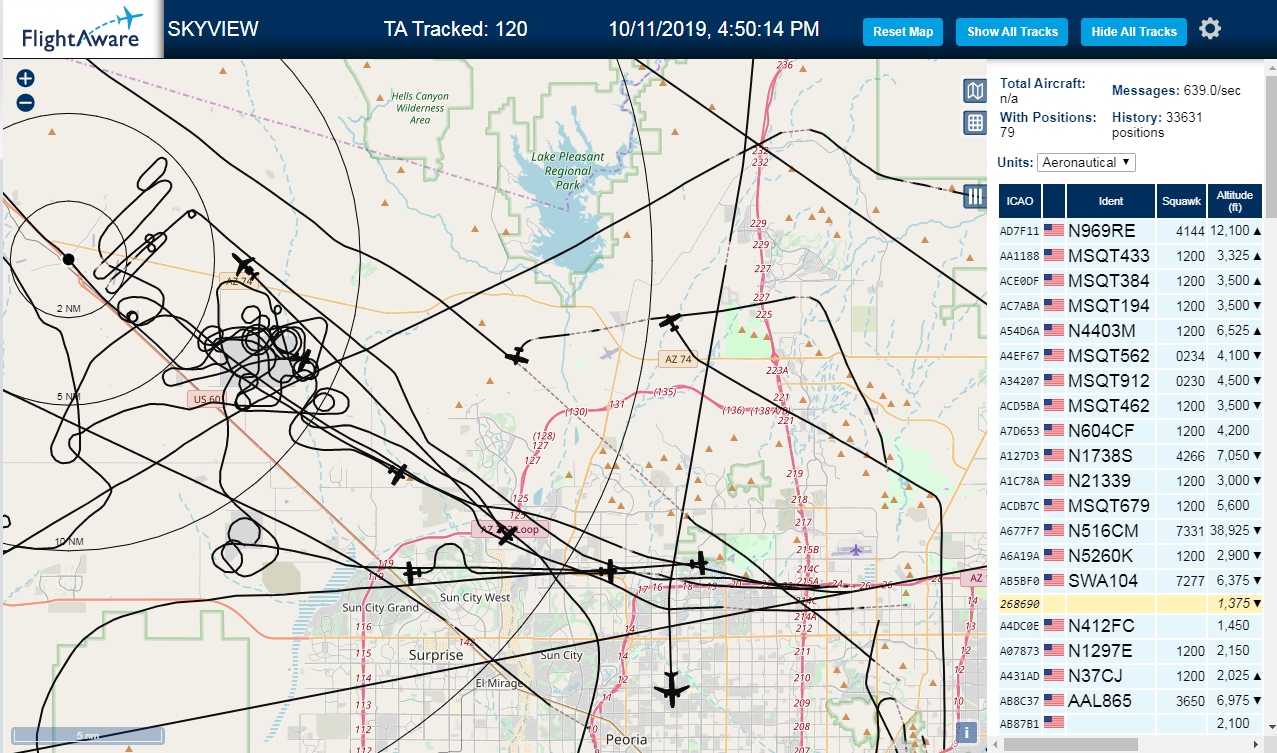1277x753 pixels.
Task: Select the N21339 aircraft row
Action: pos(1131,480)
